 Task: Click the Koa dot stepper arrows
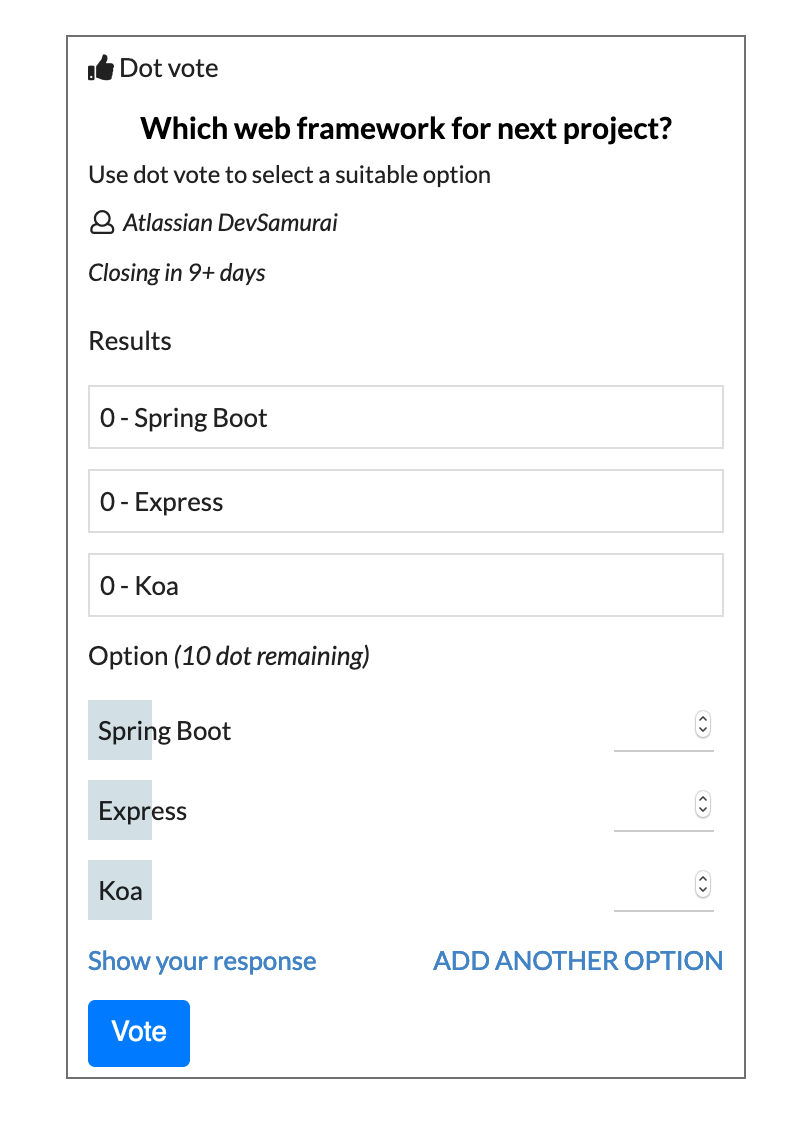coord(703,884)
